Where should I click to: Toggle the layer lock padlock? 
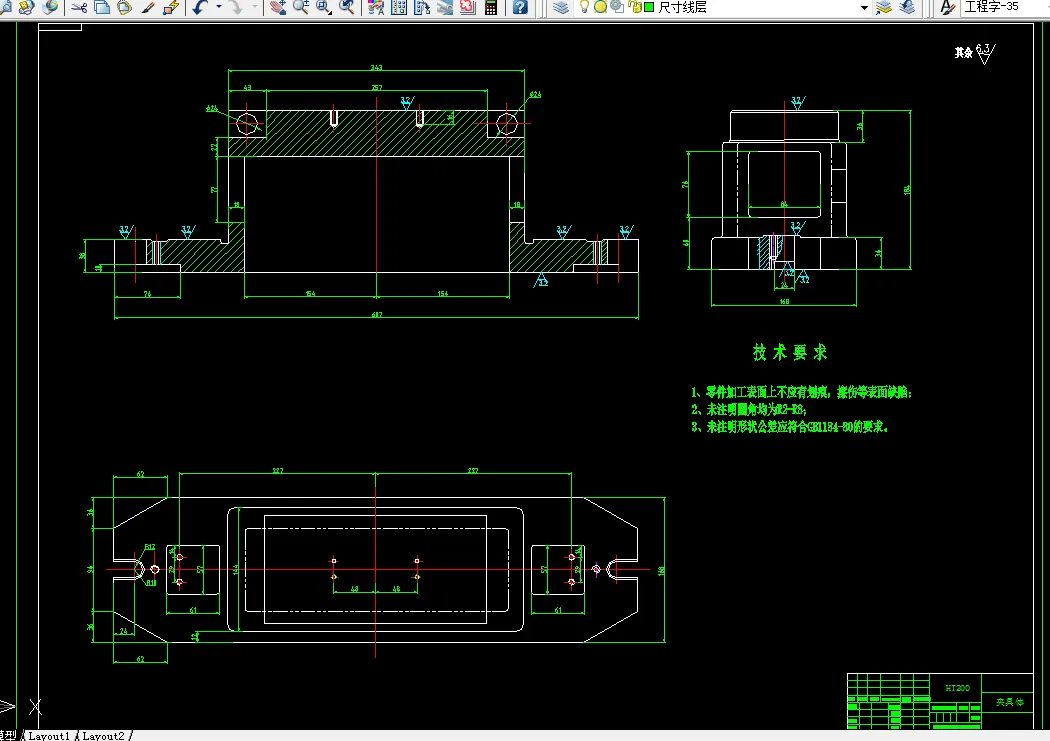(x=634, y=7)
